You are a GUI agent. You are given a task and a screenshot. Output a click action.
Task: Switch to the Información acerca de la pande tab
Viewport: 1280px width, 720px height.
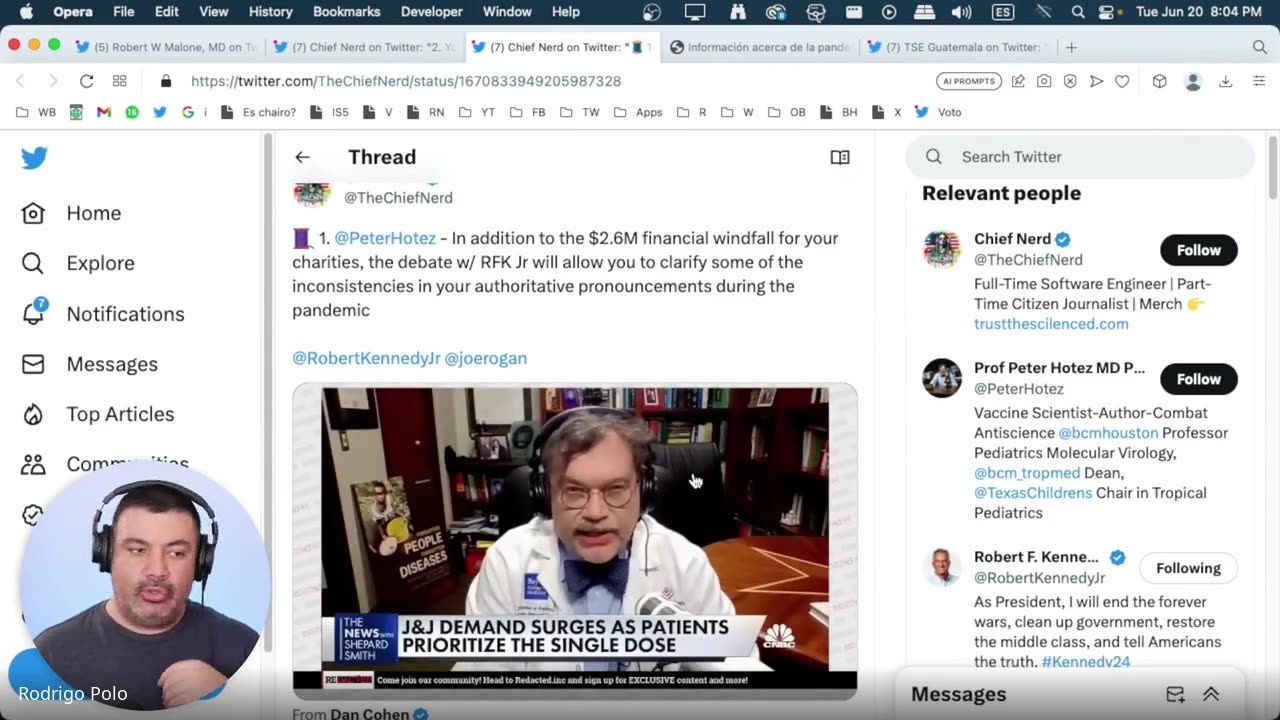pos(760,47)
